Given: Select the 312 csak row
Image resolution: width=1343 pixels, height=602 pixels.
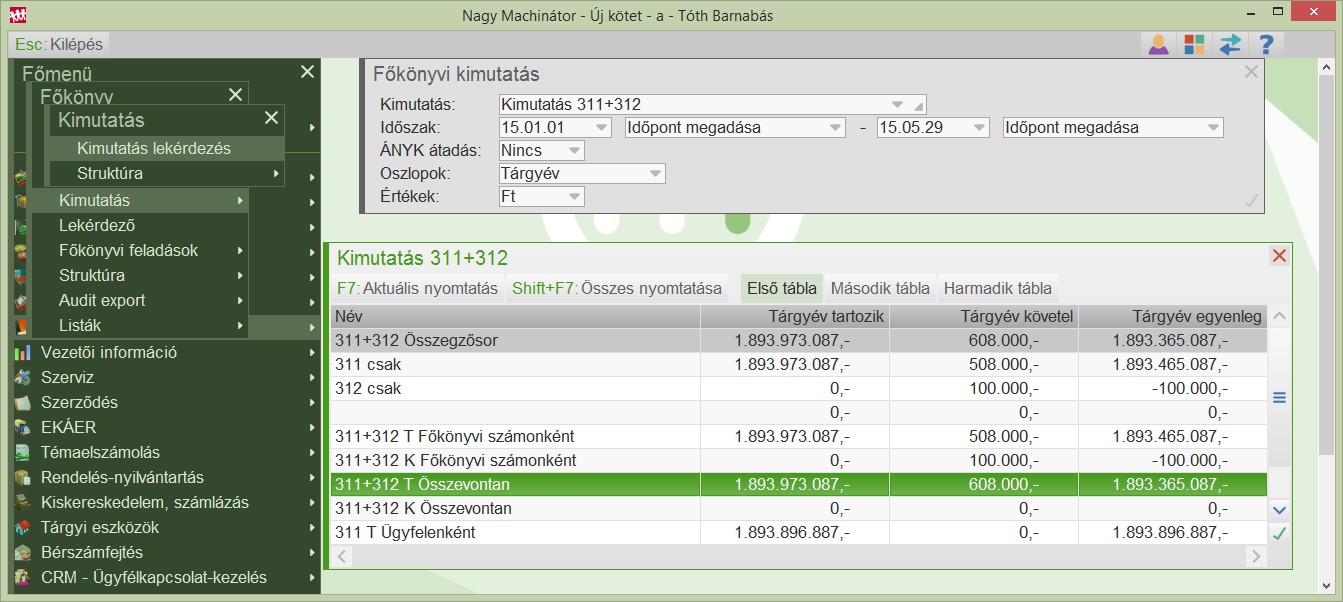Looking at the screenshot, I should click(x=799, y=388).
